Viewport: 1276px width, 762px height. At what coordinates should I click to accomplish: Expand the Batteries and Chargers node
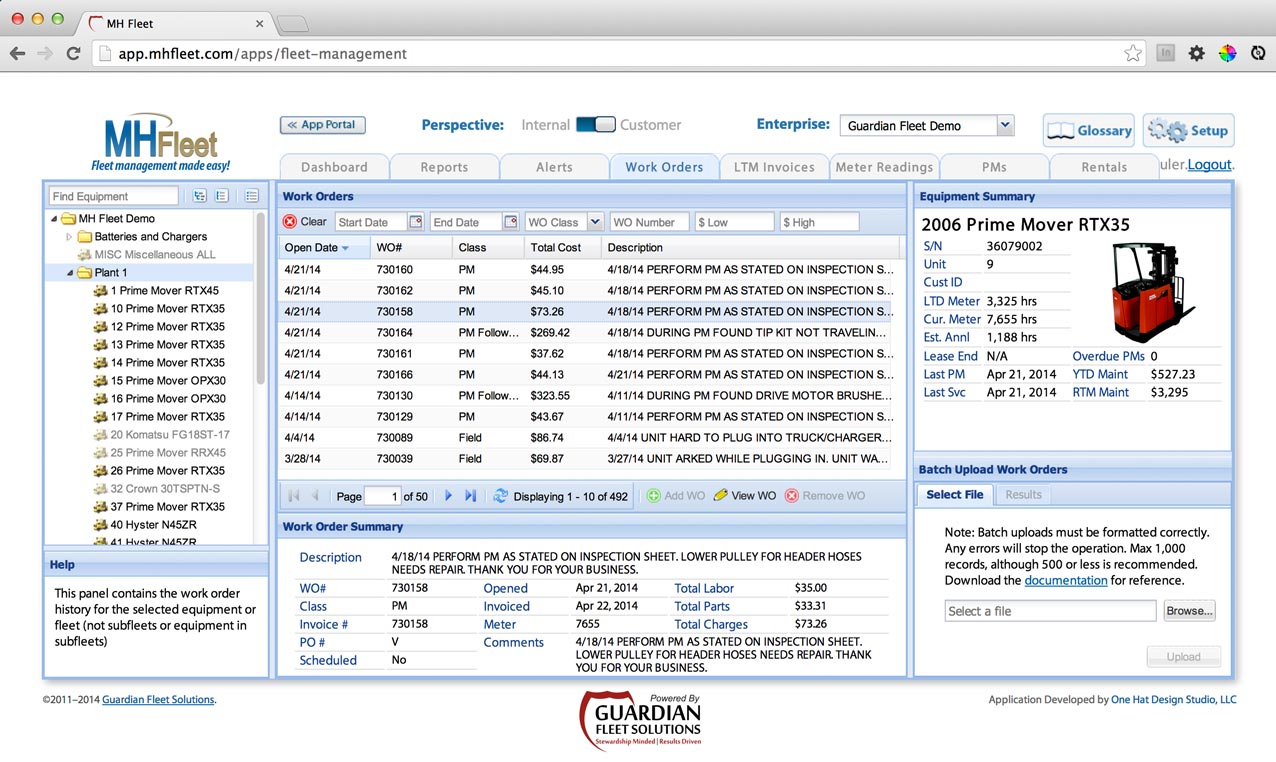tap(69, 237)
